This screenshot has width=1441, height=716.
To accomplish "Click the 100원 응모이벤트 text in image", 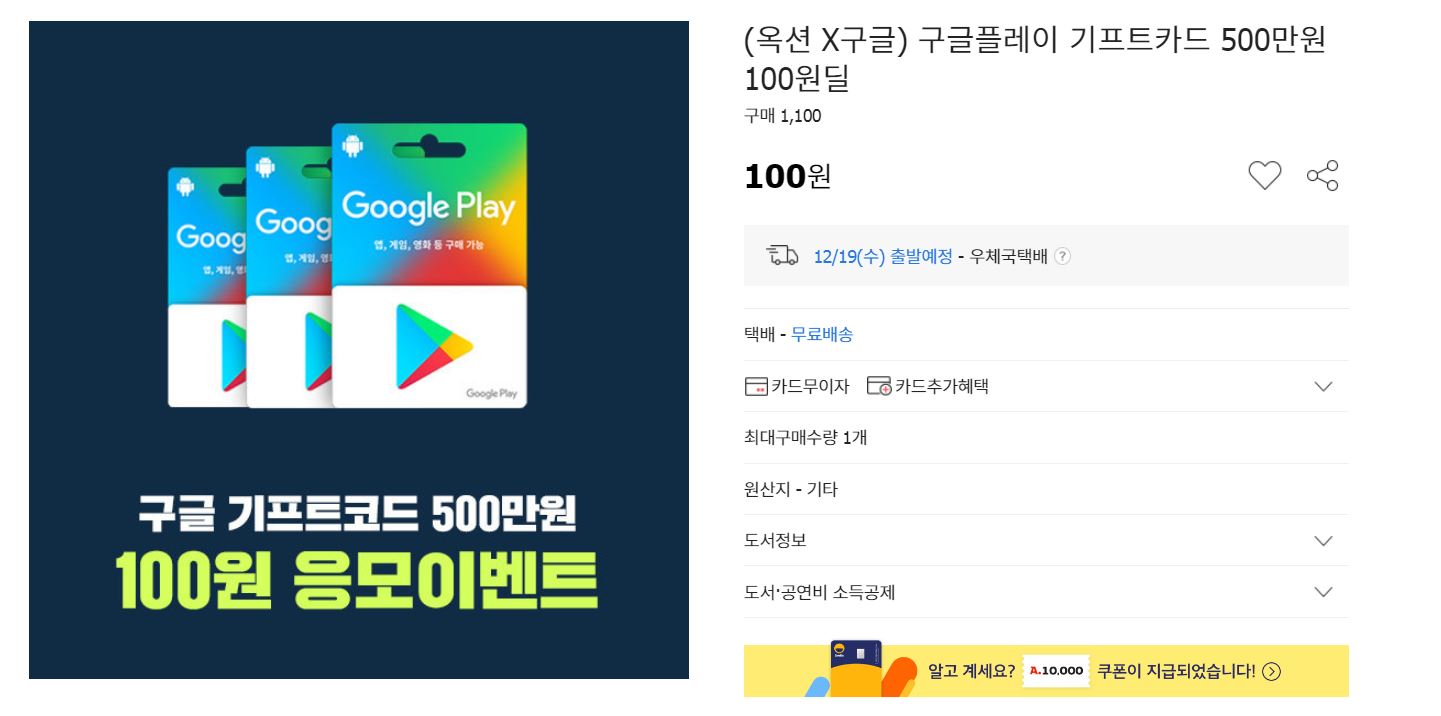I will pos(357,581).
